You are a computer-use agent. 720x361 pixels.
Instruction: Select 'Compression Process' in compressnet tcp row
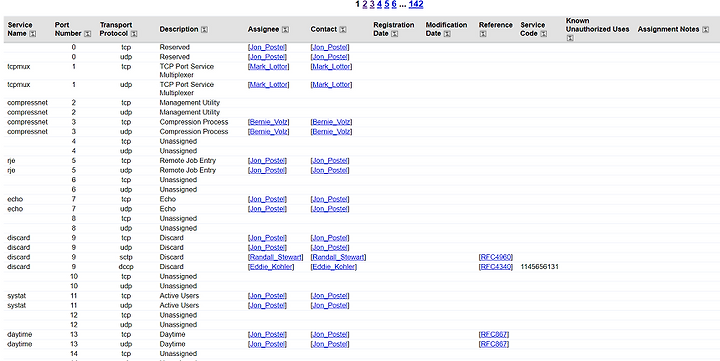pyautogui.click(x=194, y=122)
